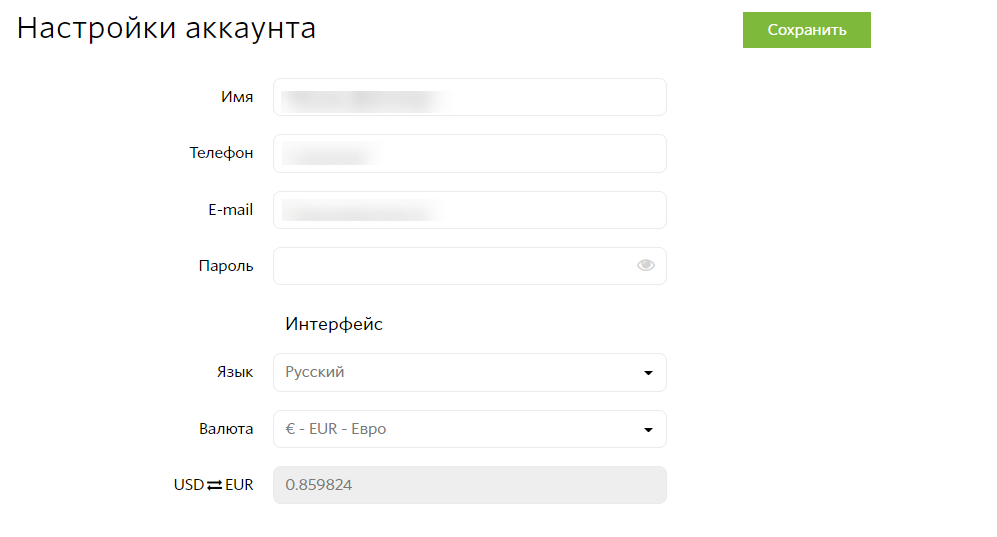Click the arrow of the EUR currency dropdown
The width and height of the screenshot is (997, 537).
click(x=648, y=430)
